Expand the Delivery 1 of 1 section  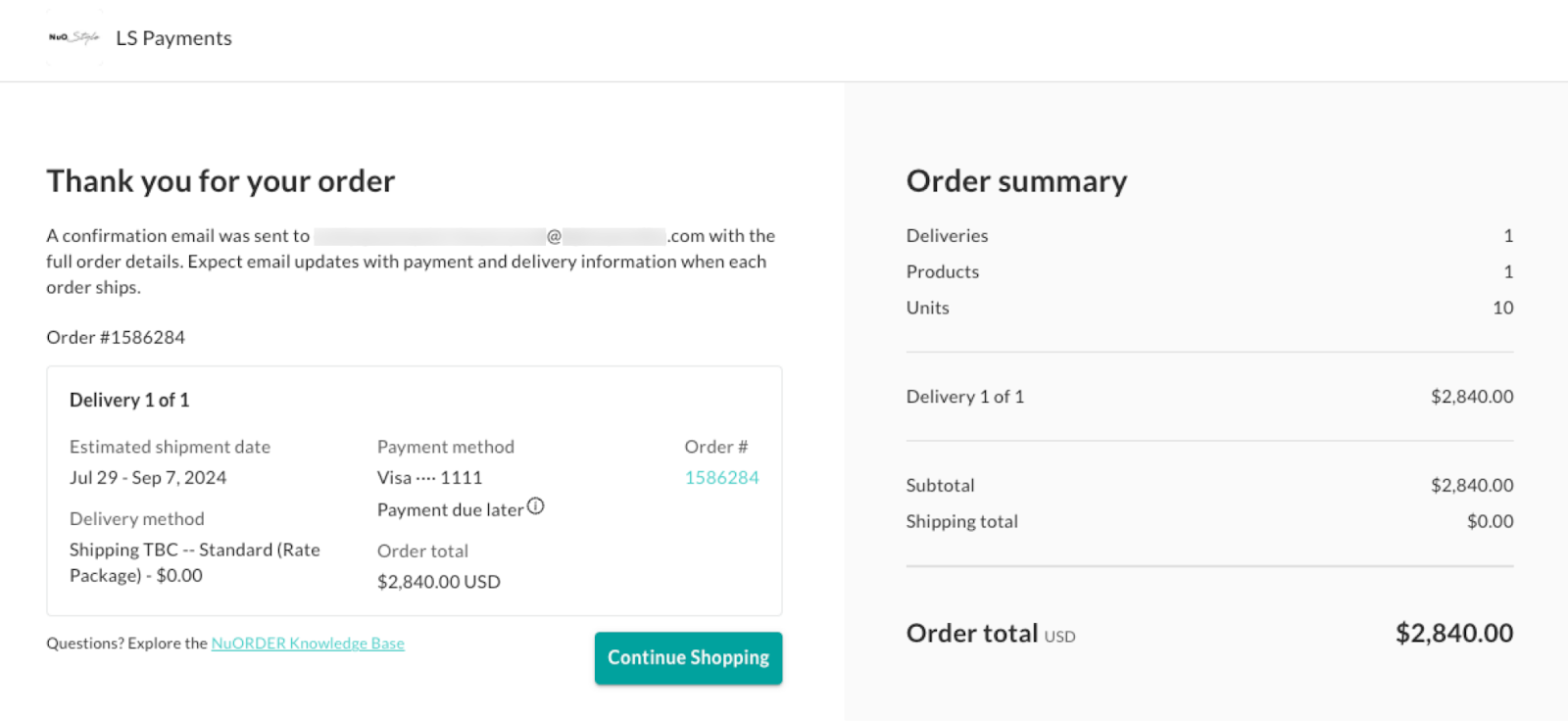point(129,399)
